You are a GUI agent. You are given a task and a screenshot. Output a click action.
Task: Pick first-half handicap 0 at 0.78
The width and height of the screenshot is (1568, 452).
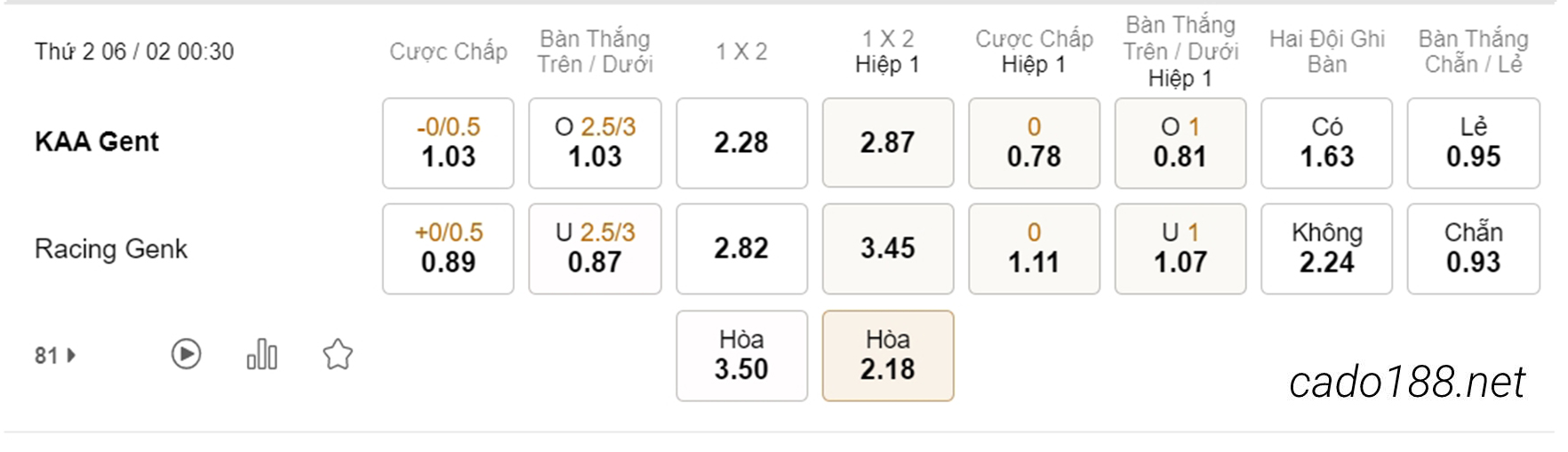pos(1034,143)
